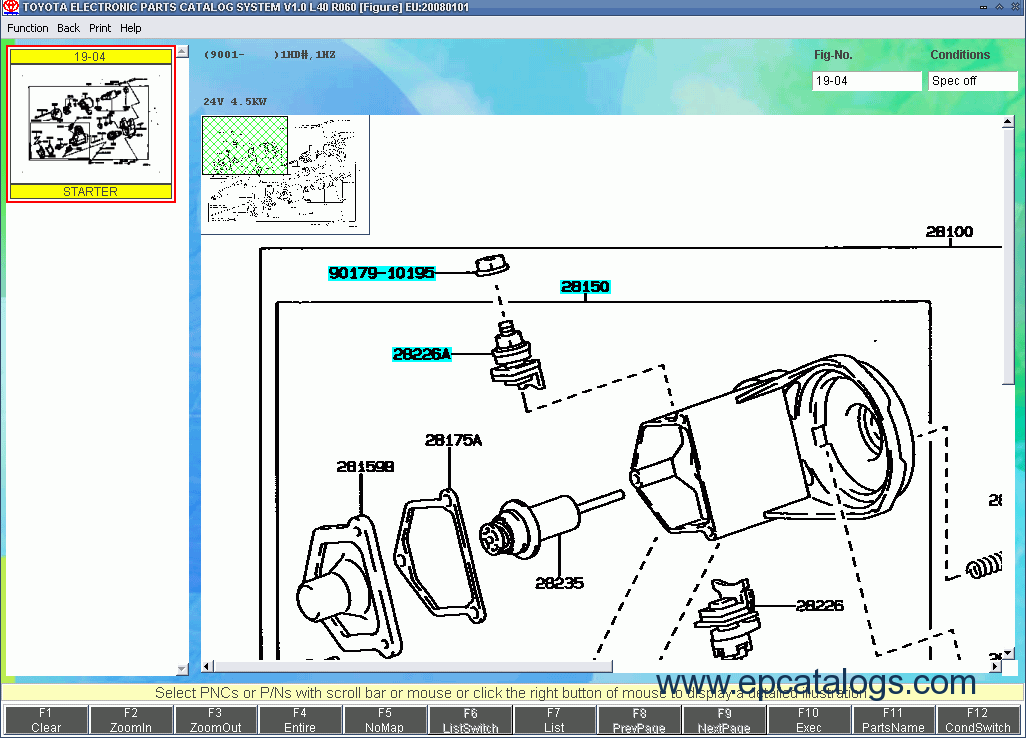Click the F1 Clear button
Image resolution: width=1026 pixels, height=738 pixels.
[x=46, y=720]
